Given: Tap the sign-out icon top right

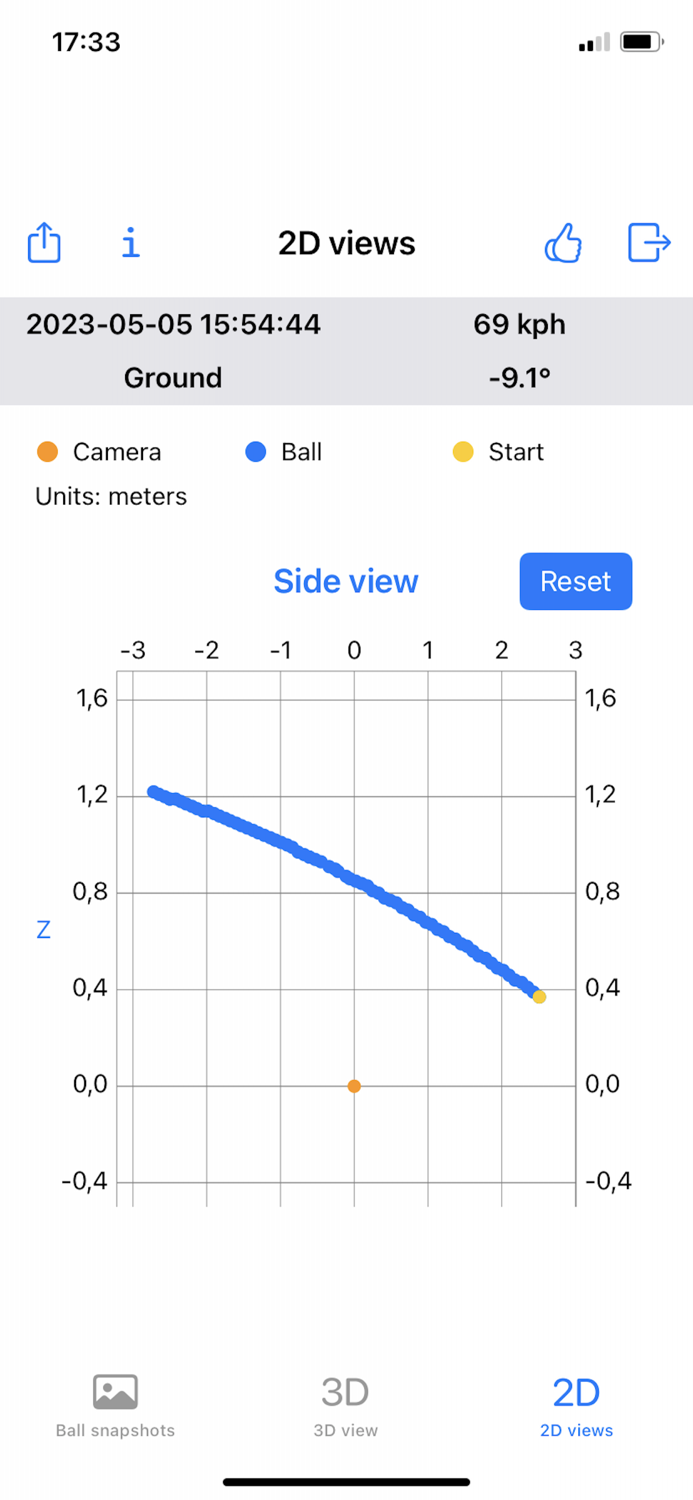Looking at the screenshot, I should coord(648,243).
